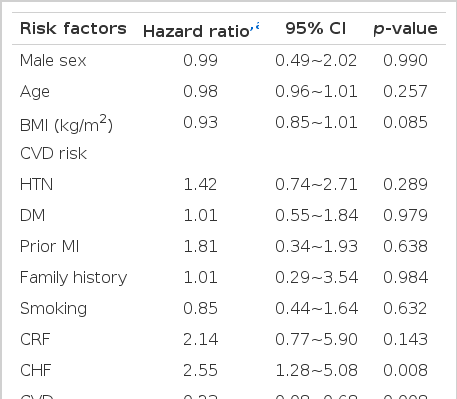Select the 95% CI column header
Screen dimensions: 457x399
click(316, 28)
